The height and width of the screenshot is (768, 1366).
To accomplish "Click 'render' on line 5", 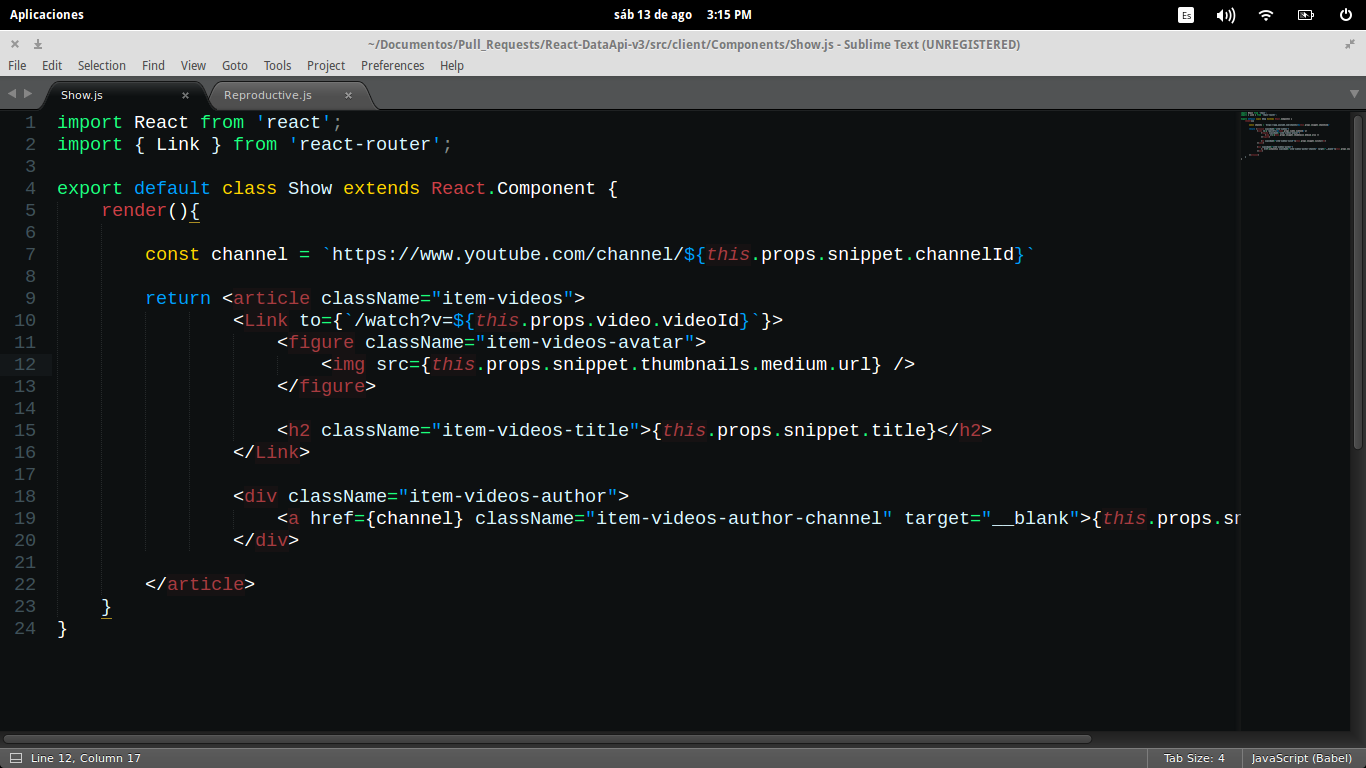I will [134, 210].
